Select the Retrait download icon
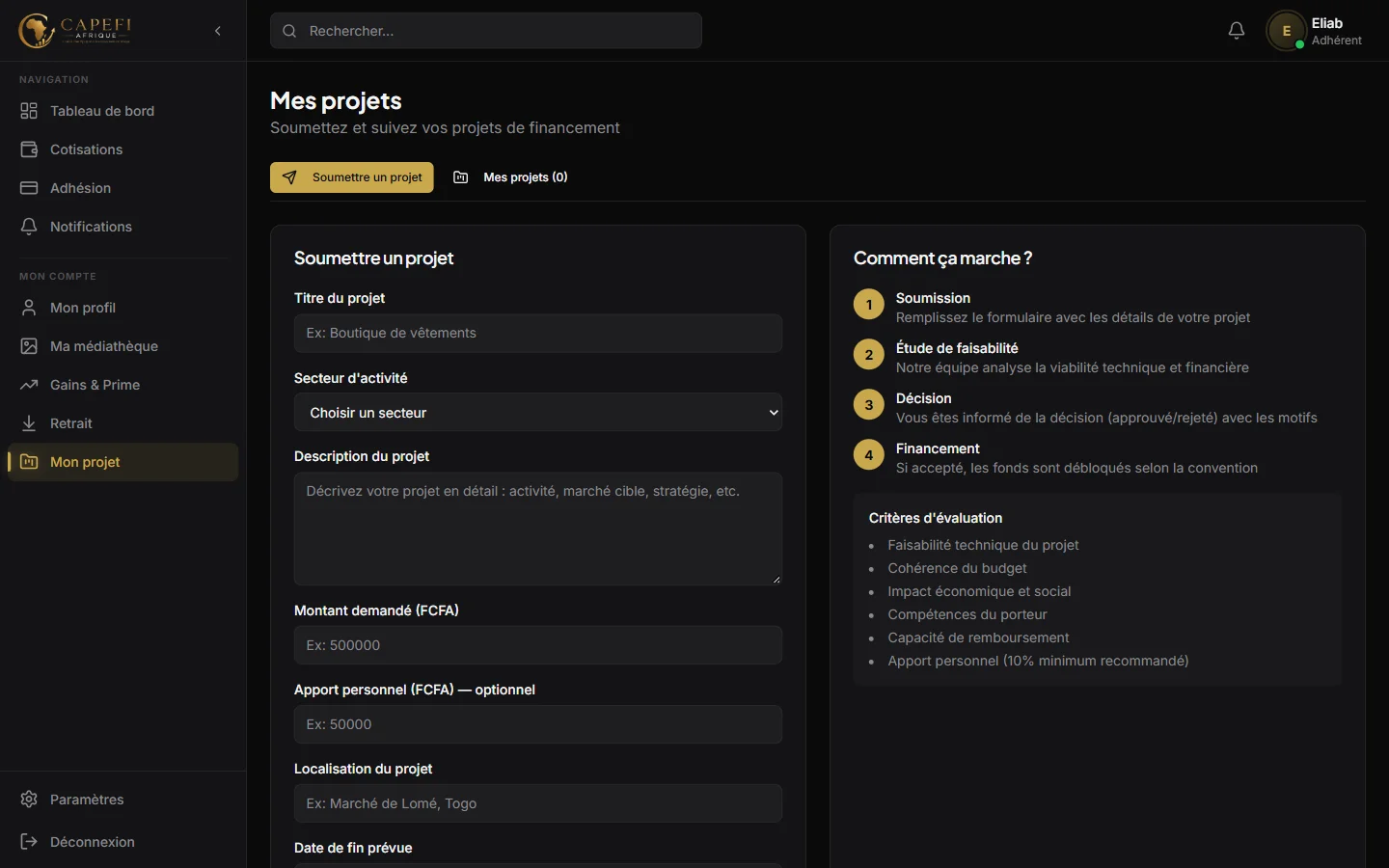The image size is (1389, 868). [29, 423]
